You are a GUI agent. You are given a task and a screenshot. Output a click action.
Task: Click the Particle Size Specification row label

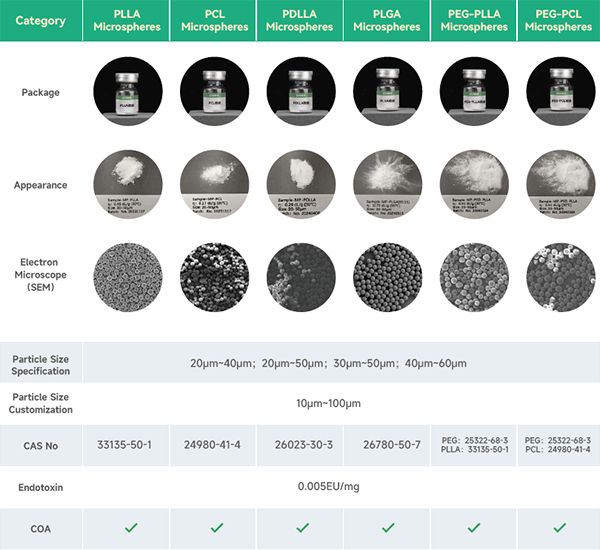(x=41, y=362)
